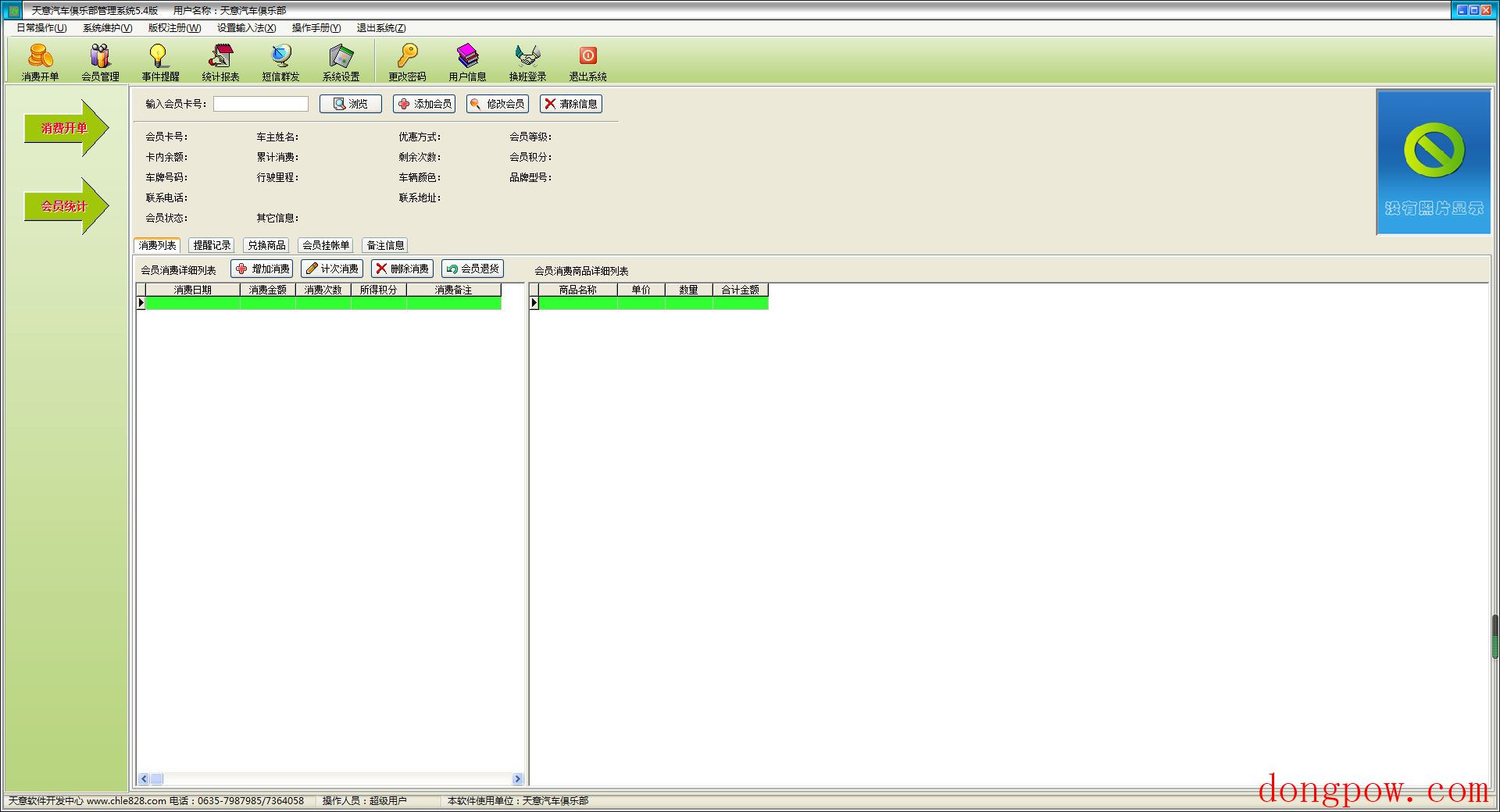Click the 所得积分 column header

[x=379, y=290]
